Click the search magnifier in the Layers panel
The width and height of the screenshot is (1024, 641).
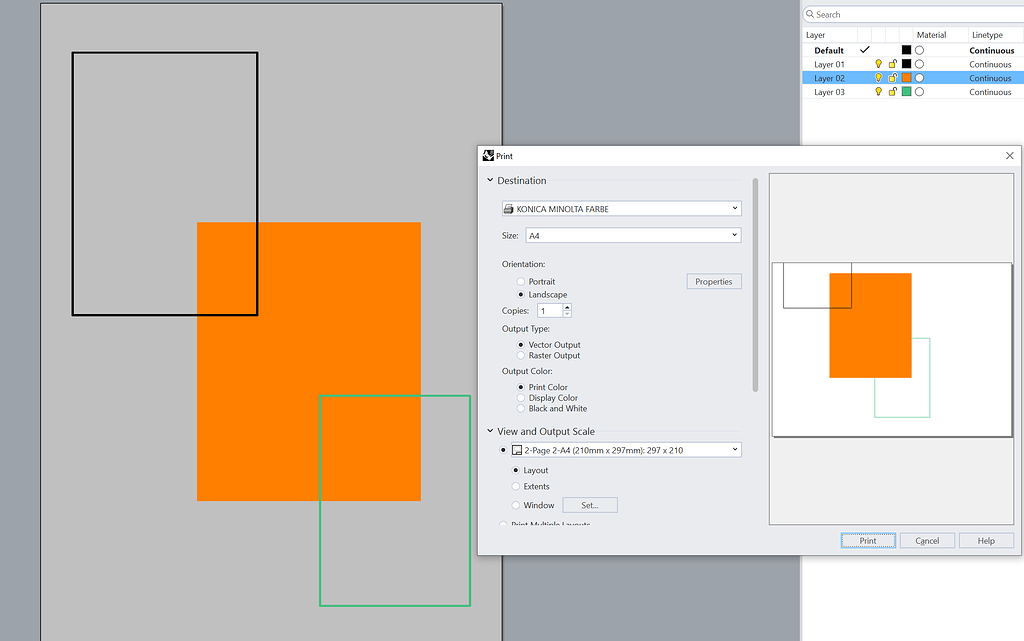(809, 14)
